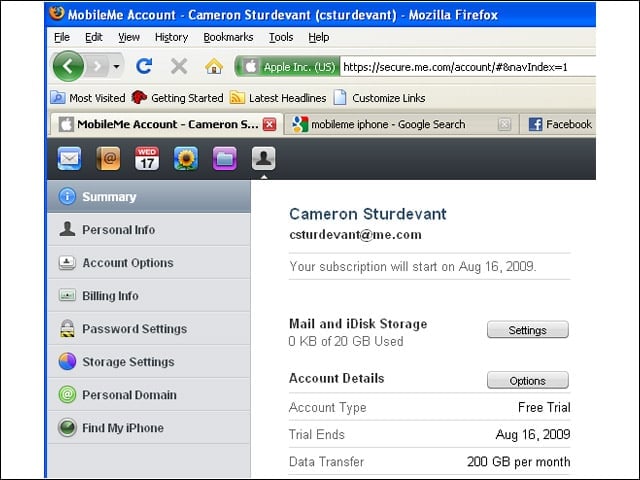Open the Most Visited bookmark
The image size is (640, 480).
click(88, 98)
